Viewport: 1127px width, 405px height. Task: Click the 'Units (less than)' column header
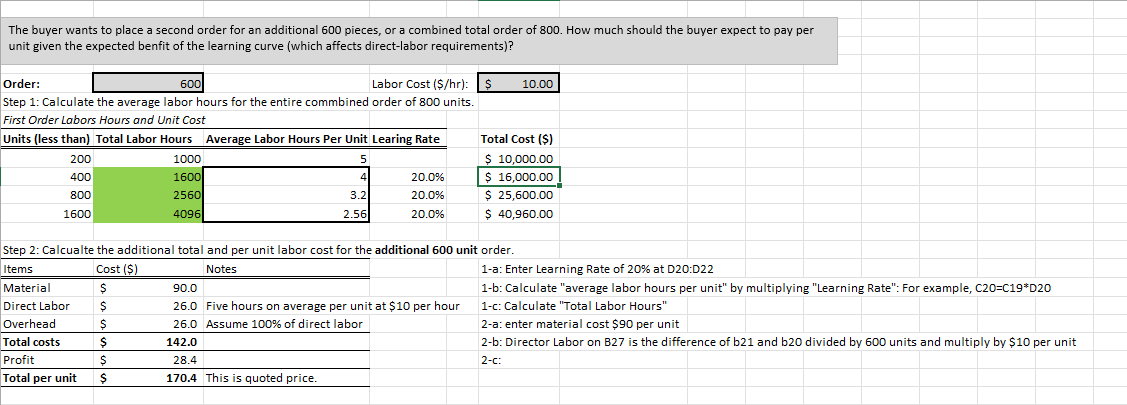pyautogui.click(x=47, y=139)
